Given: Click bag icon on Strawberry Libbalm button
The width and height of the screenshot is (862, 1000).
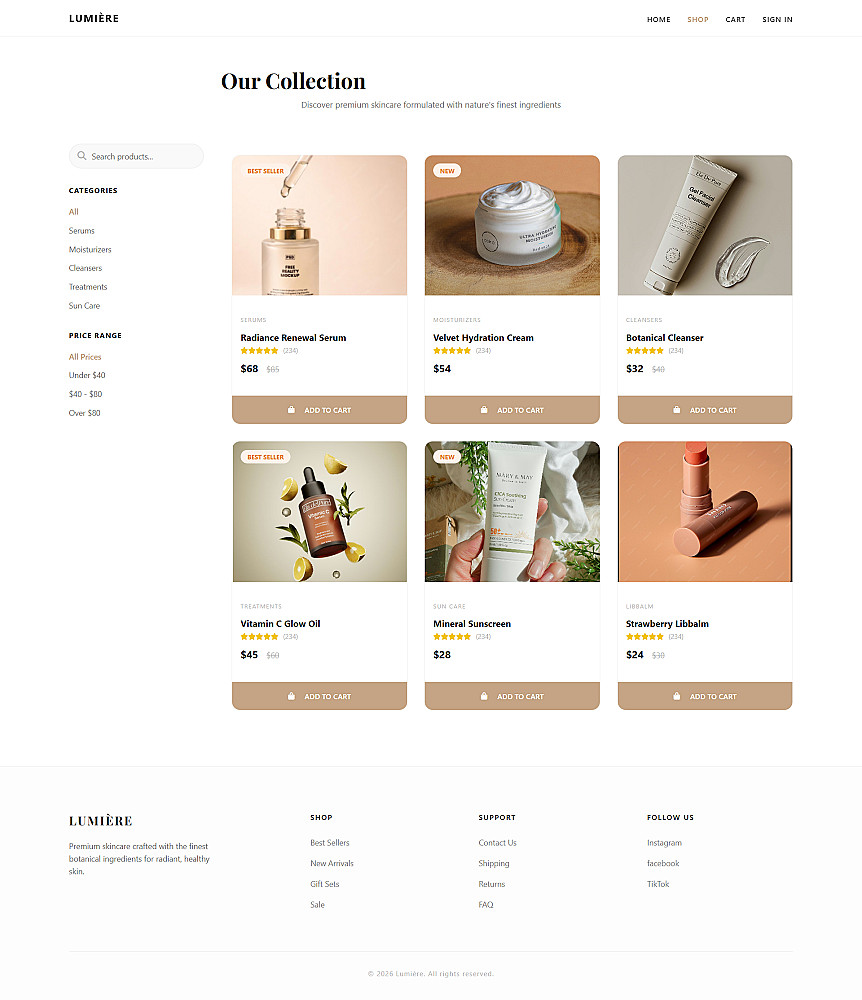Looking at the screenshot, I should point(676,696).
